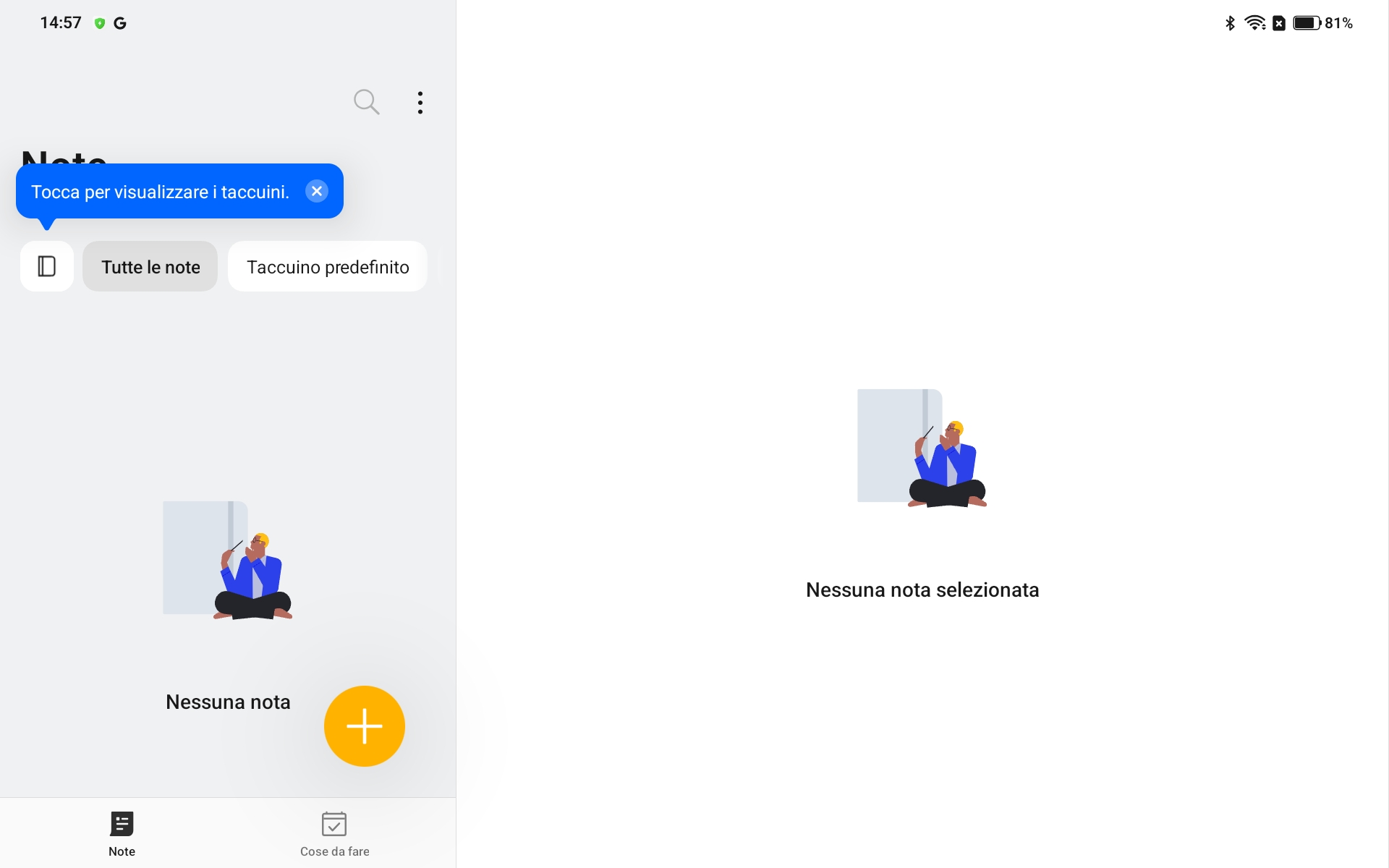
Task: Open the three-dot overflow menu
Action: point(420,102)
